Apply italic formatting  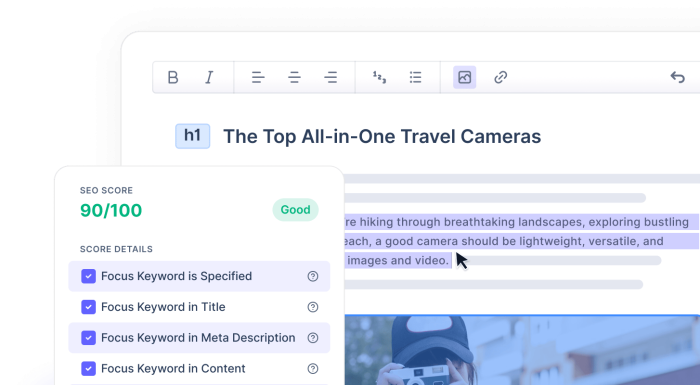tap(209, 77)
